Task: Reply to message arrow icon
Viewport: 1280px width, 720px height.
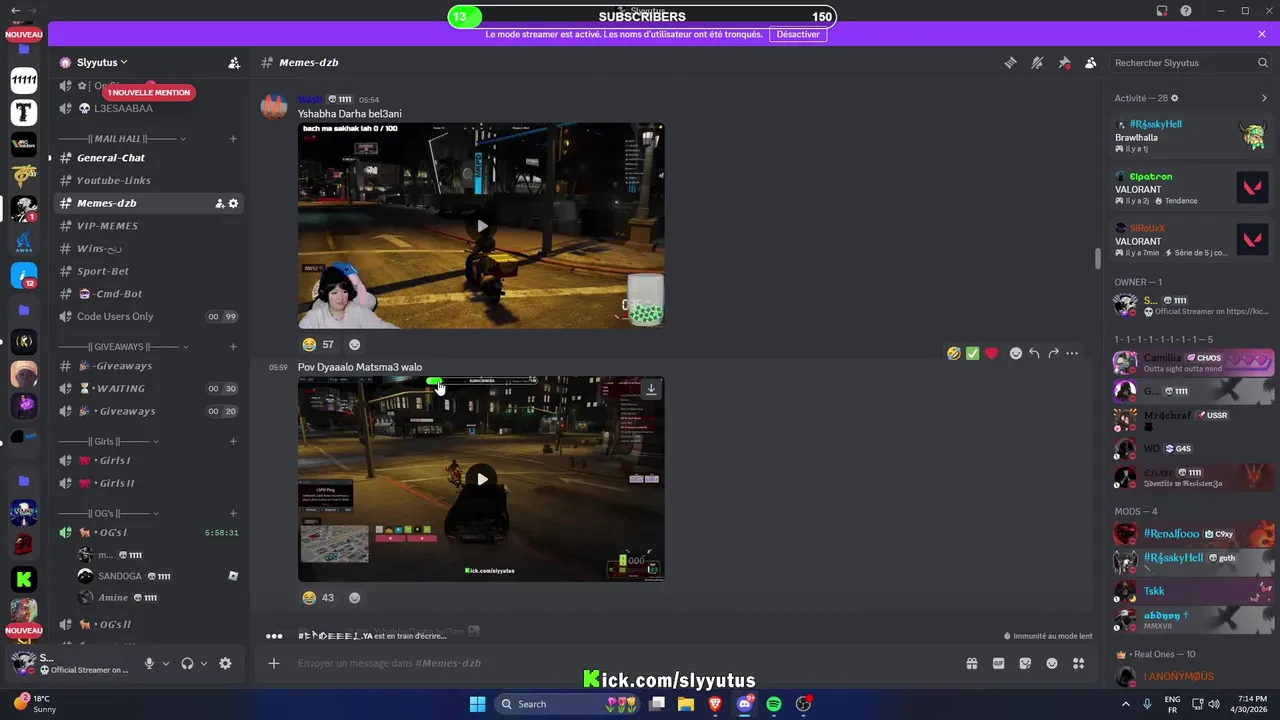Action: click(x=1034, y=353)
